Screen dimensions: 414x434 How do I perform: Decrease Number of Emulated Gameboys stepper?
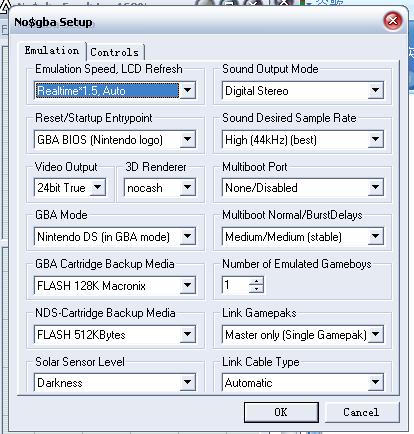(x=256, y=289)
